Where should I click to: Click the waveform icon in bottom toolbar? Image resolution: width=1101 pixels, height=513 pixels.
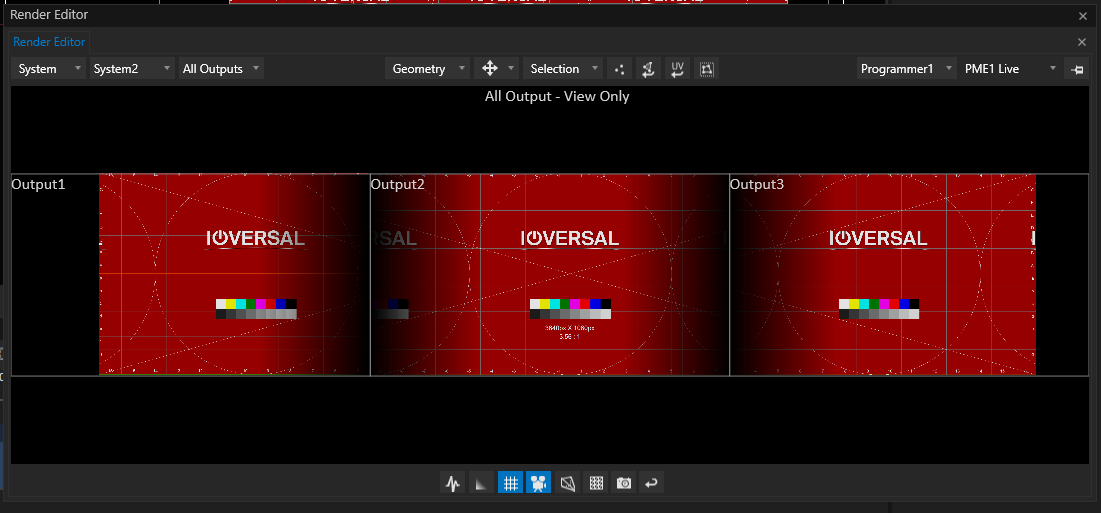pos(453,483)
